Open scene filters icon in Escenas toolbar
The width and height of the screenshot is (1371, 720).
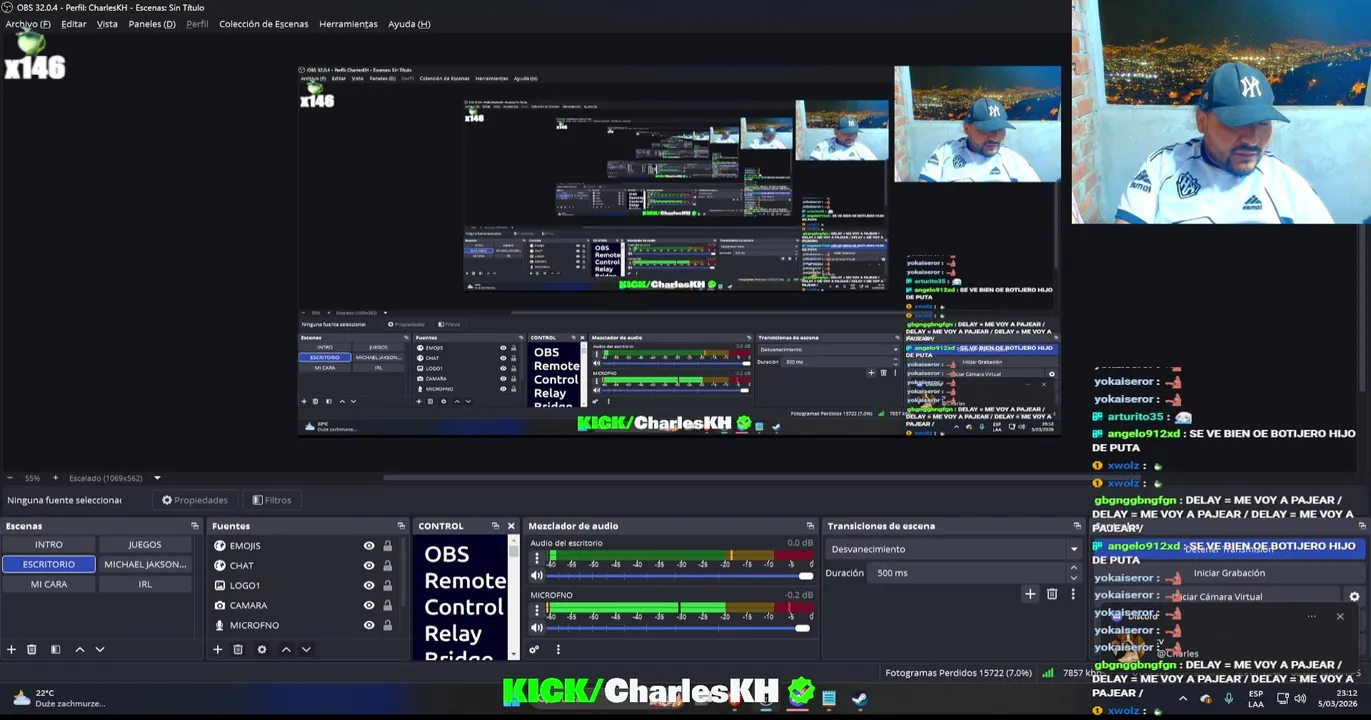click(x=55, y=649)
